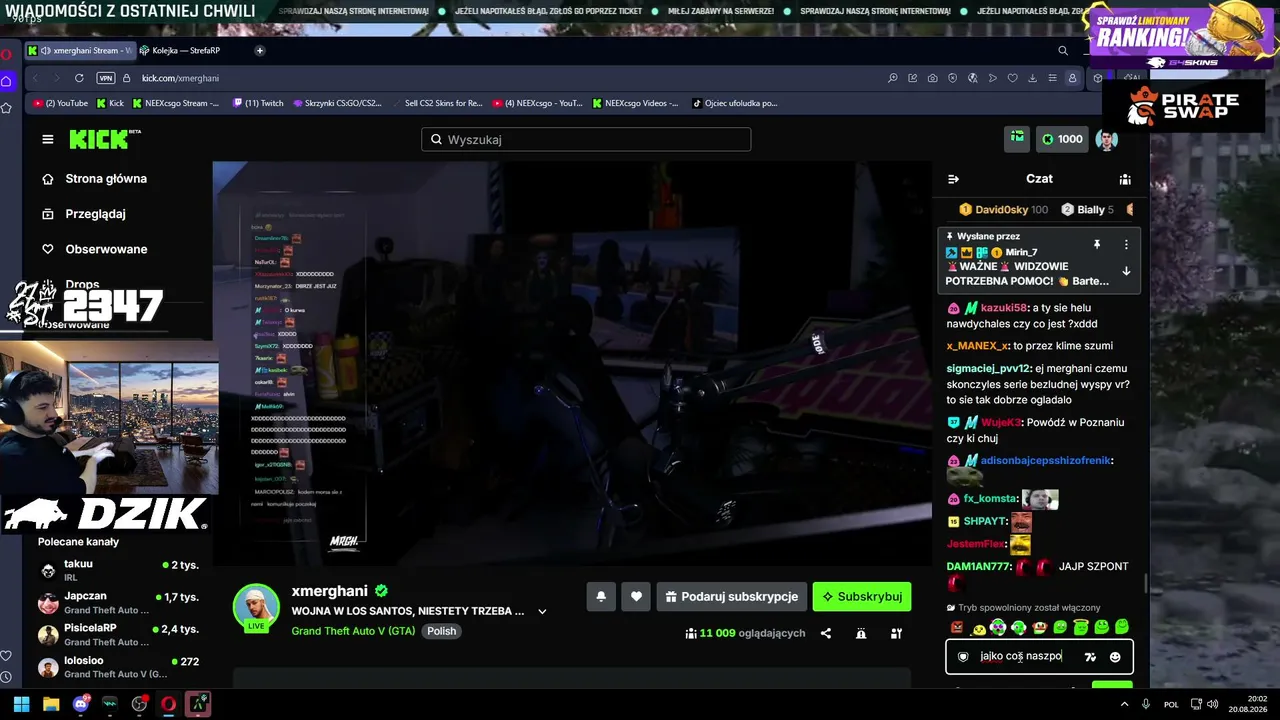
Task: Click chat username adisonbajcepsshizofrenik
Action: (x=1046, y=461)
